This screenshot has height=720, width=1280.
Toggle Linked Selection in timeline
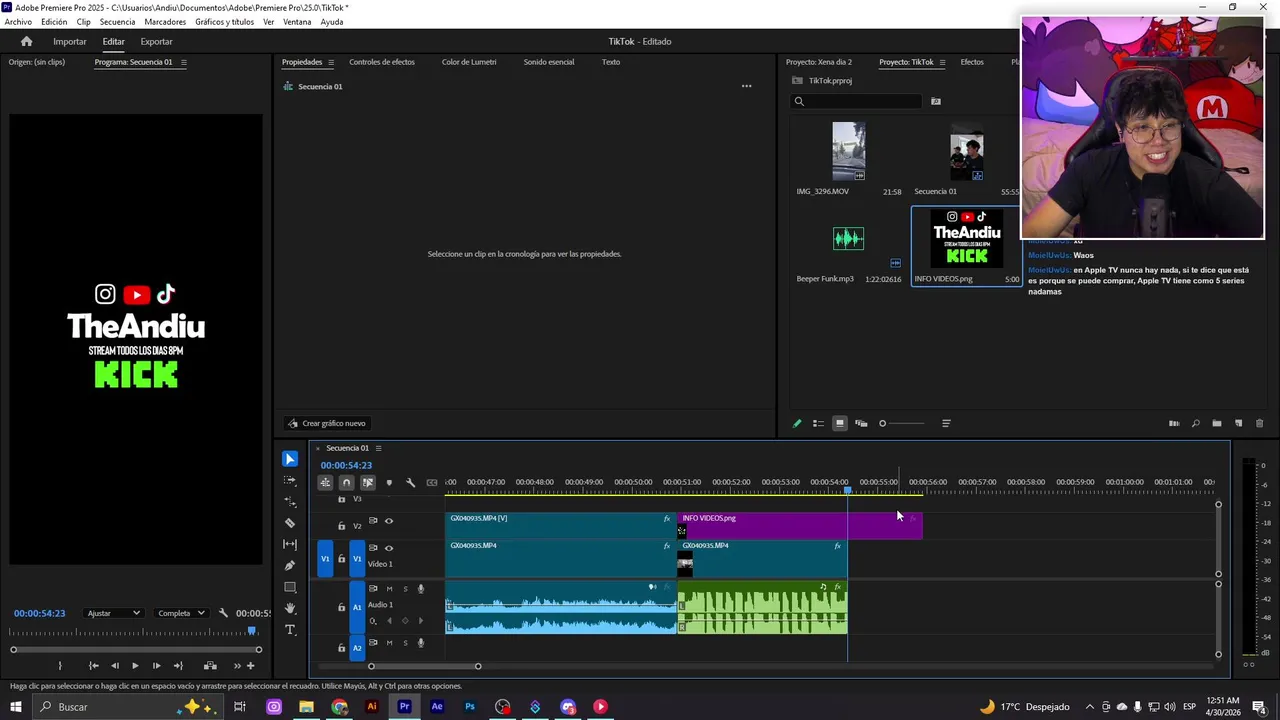pyautogui.click(x=367, y=482)
